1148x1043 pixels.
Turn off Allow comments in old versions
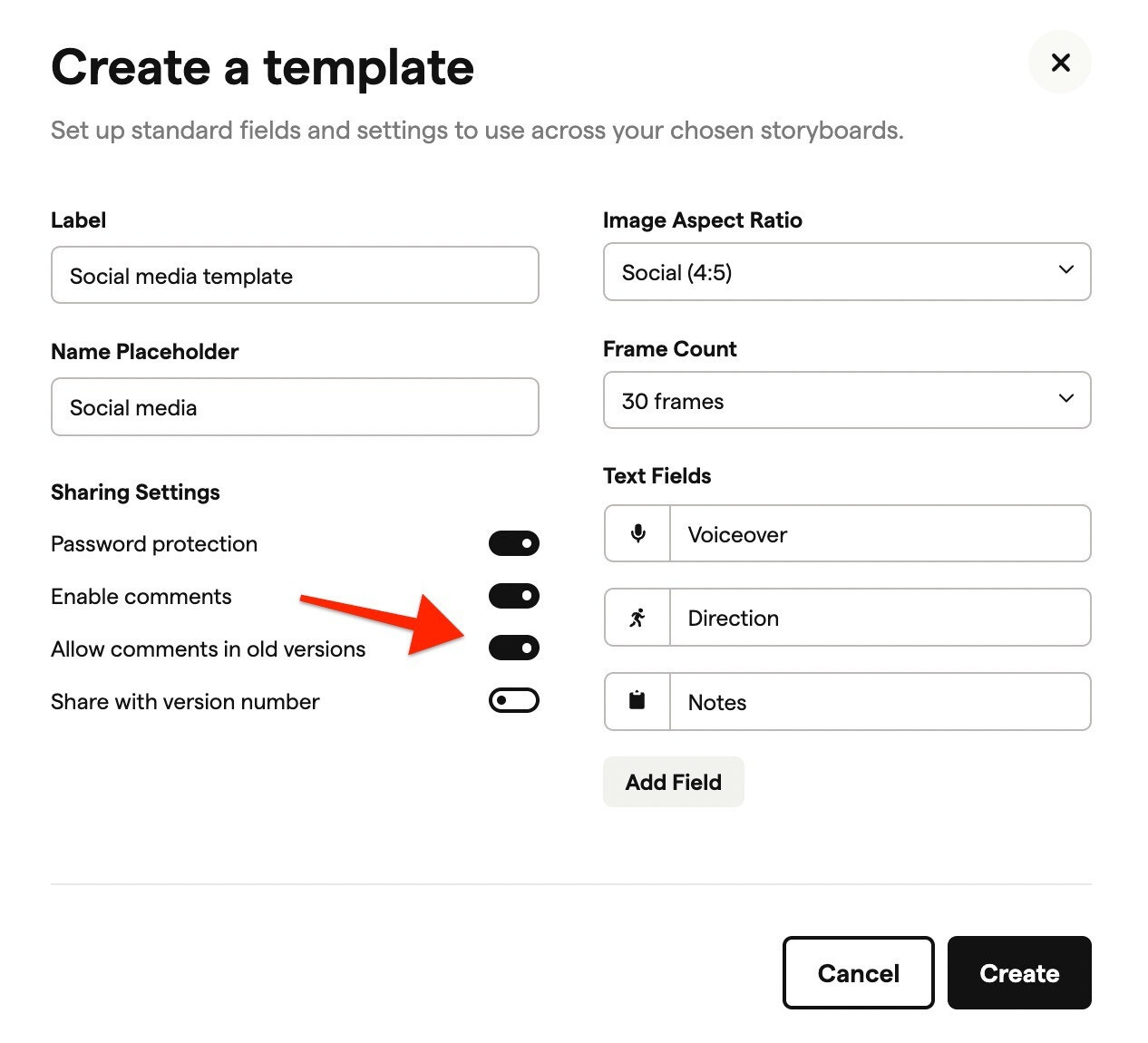click(514, 648)
